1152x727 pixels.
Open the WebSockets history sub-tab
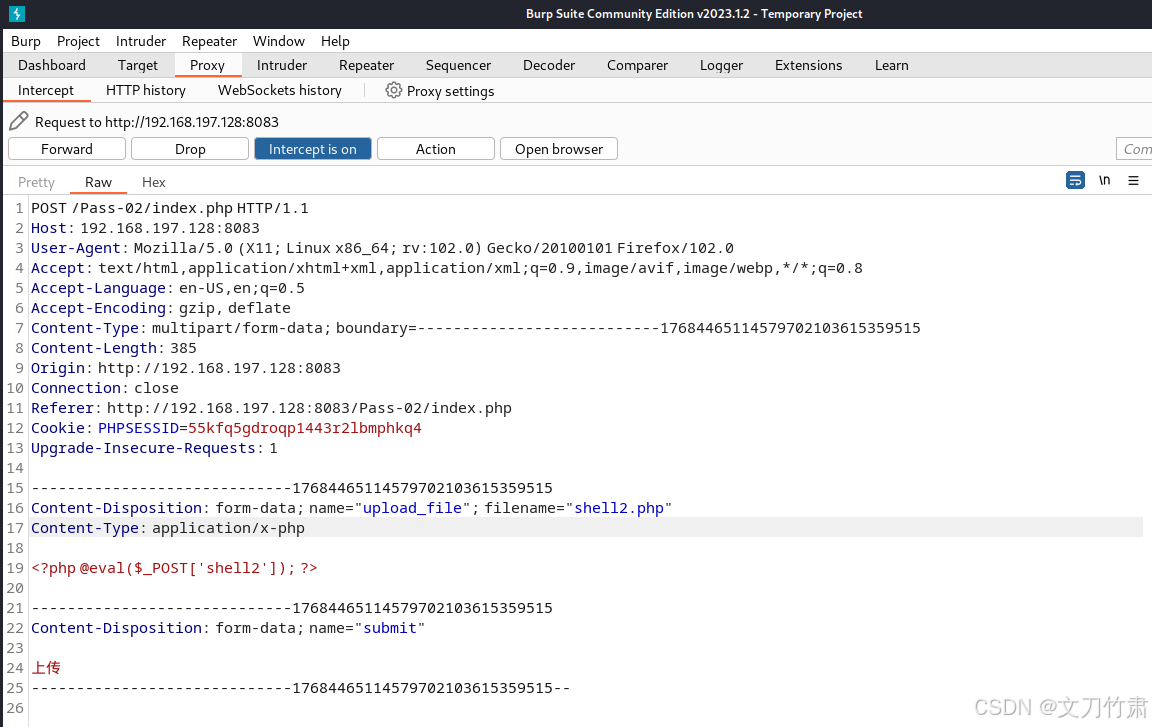click(279, 90)
